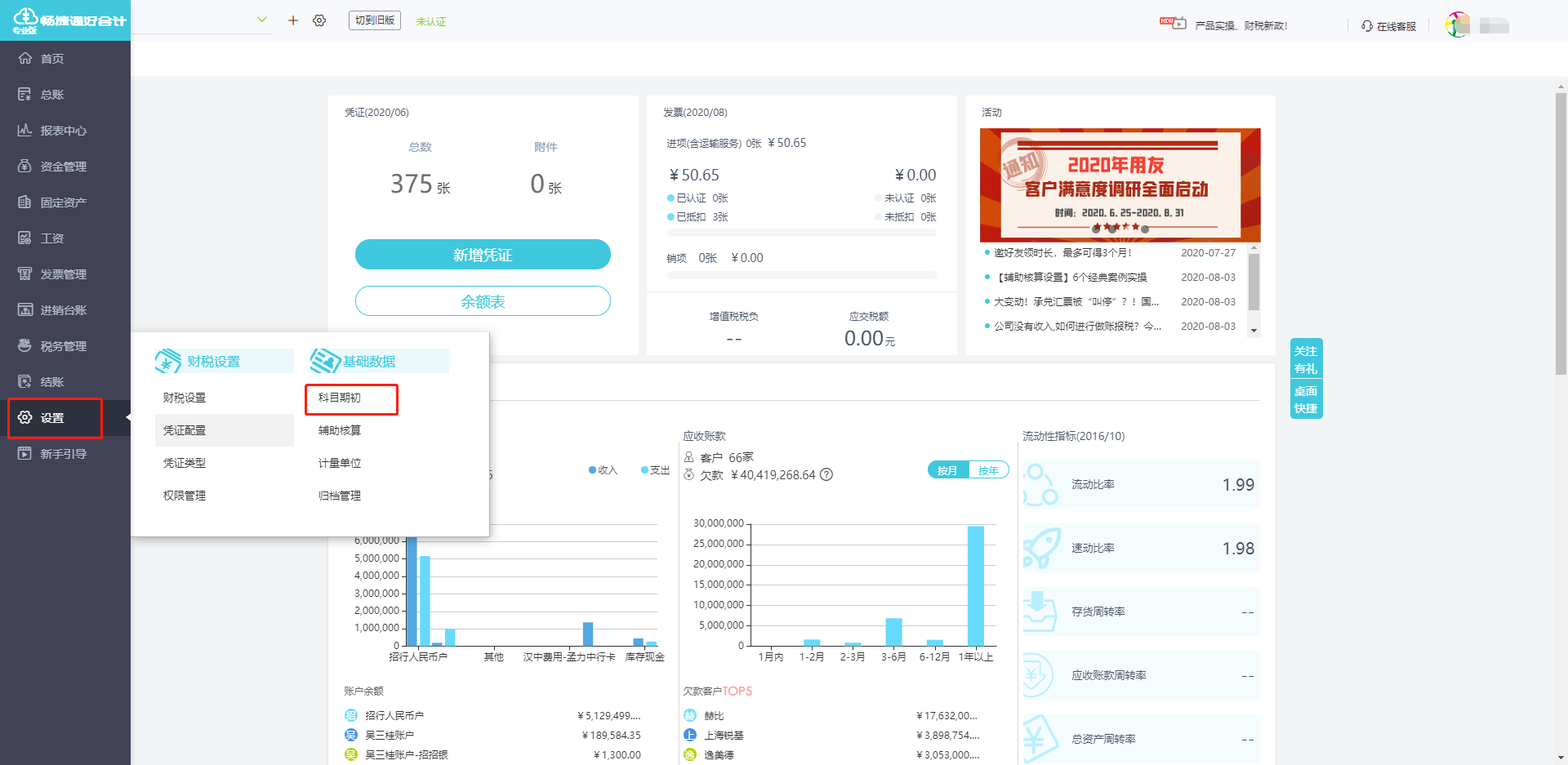Open 归档管理 menu item

tap(340, 496)
